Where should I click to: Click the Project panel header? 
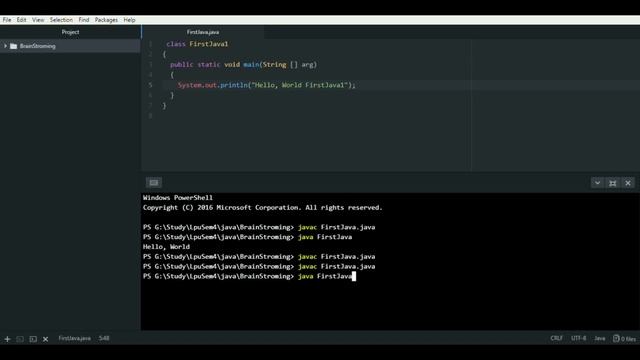click(x=70, y=32)
